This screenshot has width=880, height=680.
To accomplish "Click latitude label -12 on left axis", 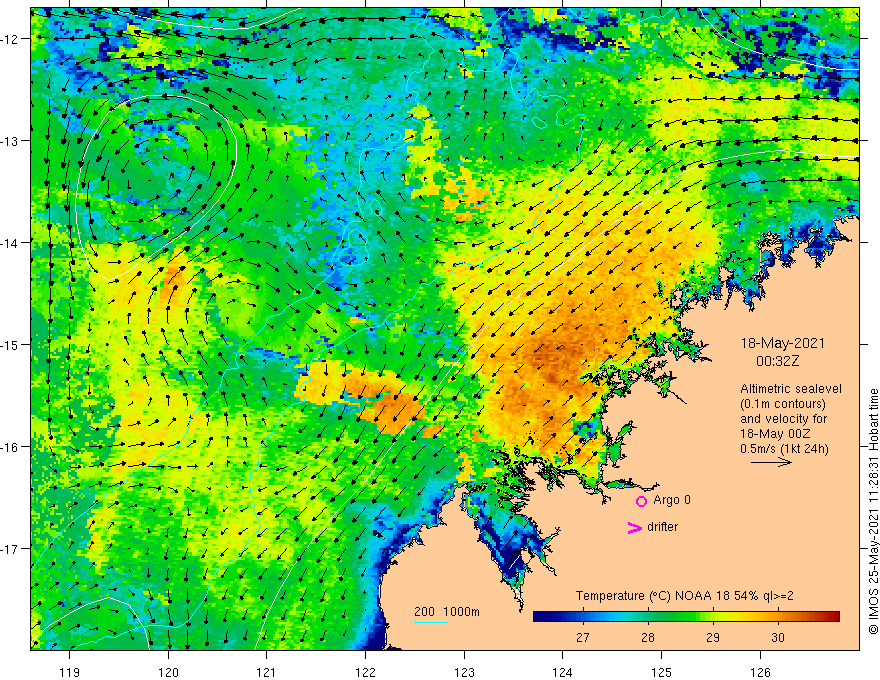I will (10, 39).
